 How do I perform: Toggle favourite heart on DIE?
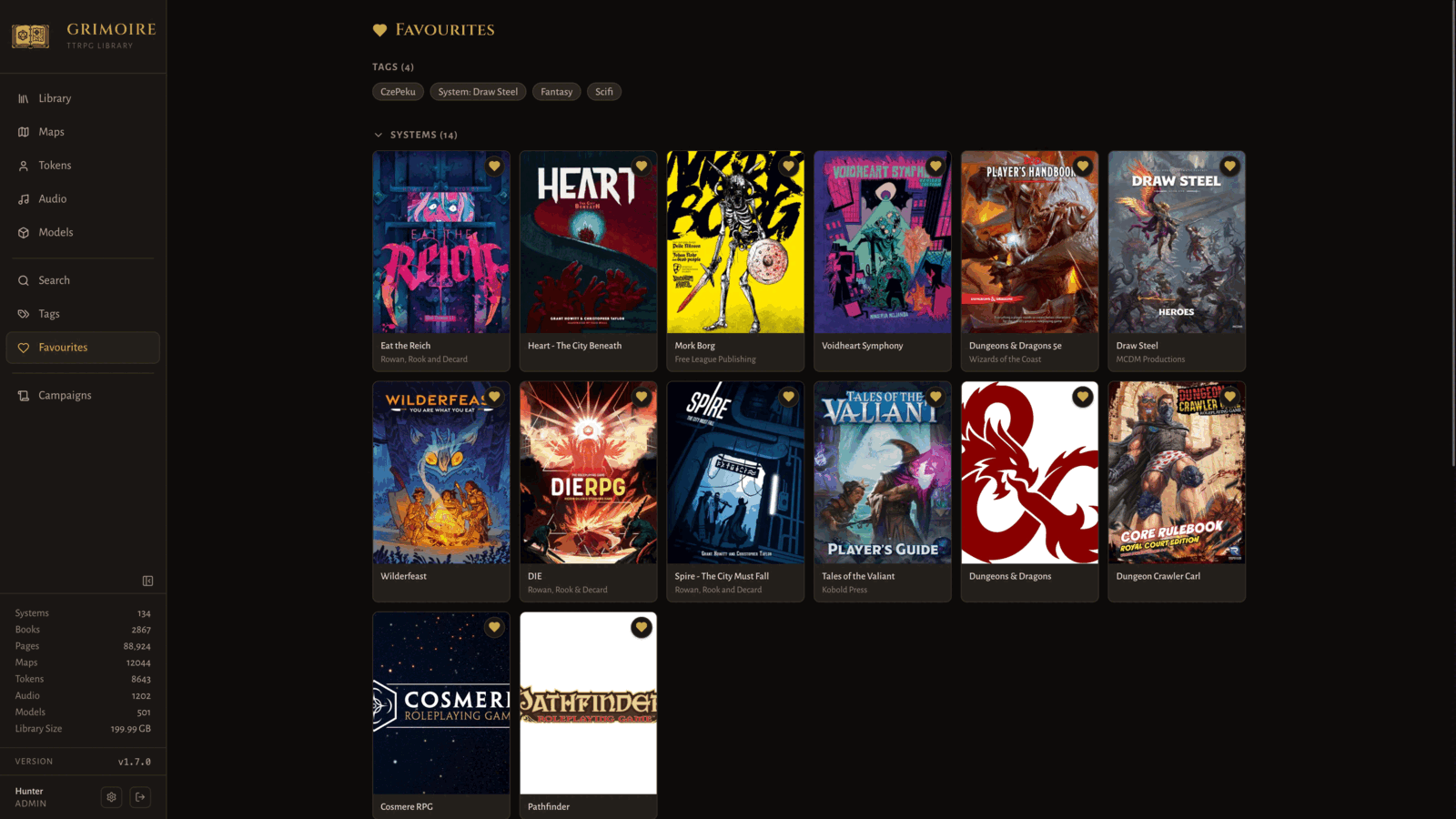point(642,397)
